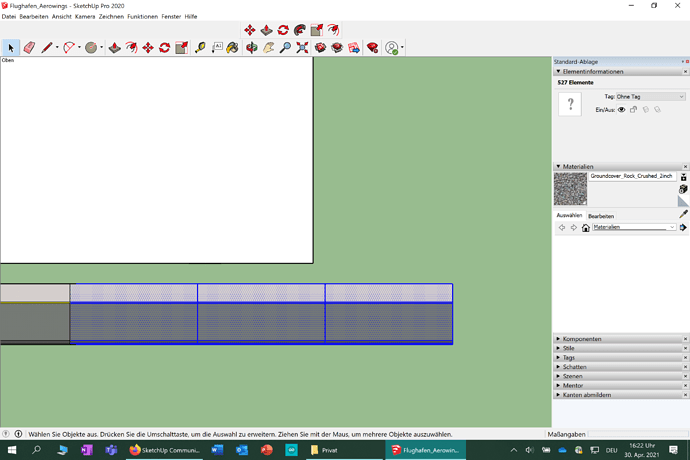The height and width of the screenshot is (460, 690).
Task: Open the 3D Warehouse
Action: point(320,48)
